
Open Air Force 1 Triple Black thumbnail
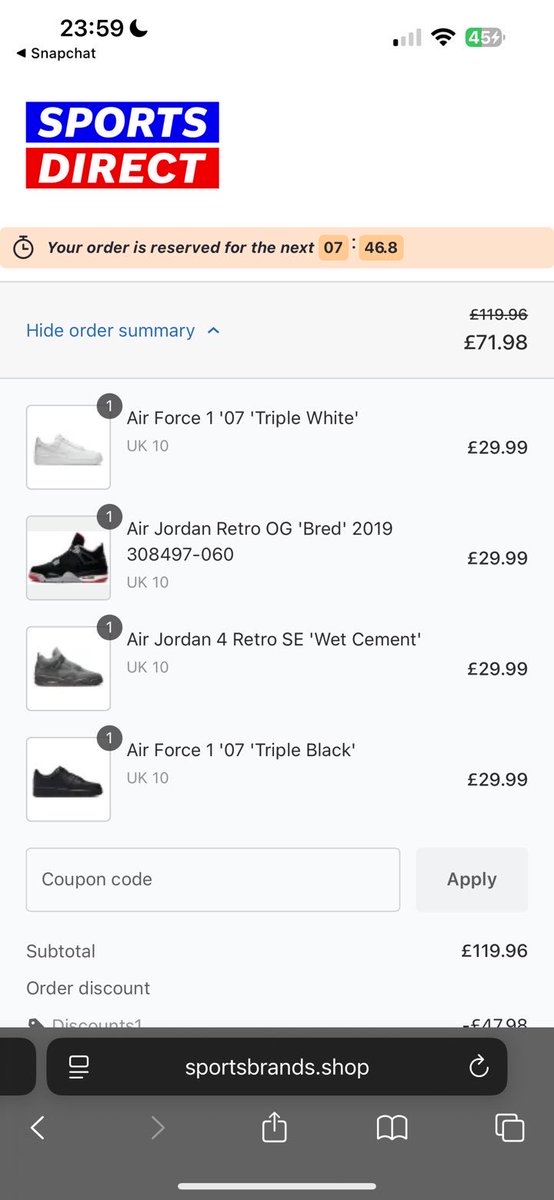pos(68,779)
